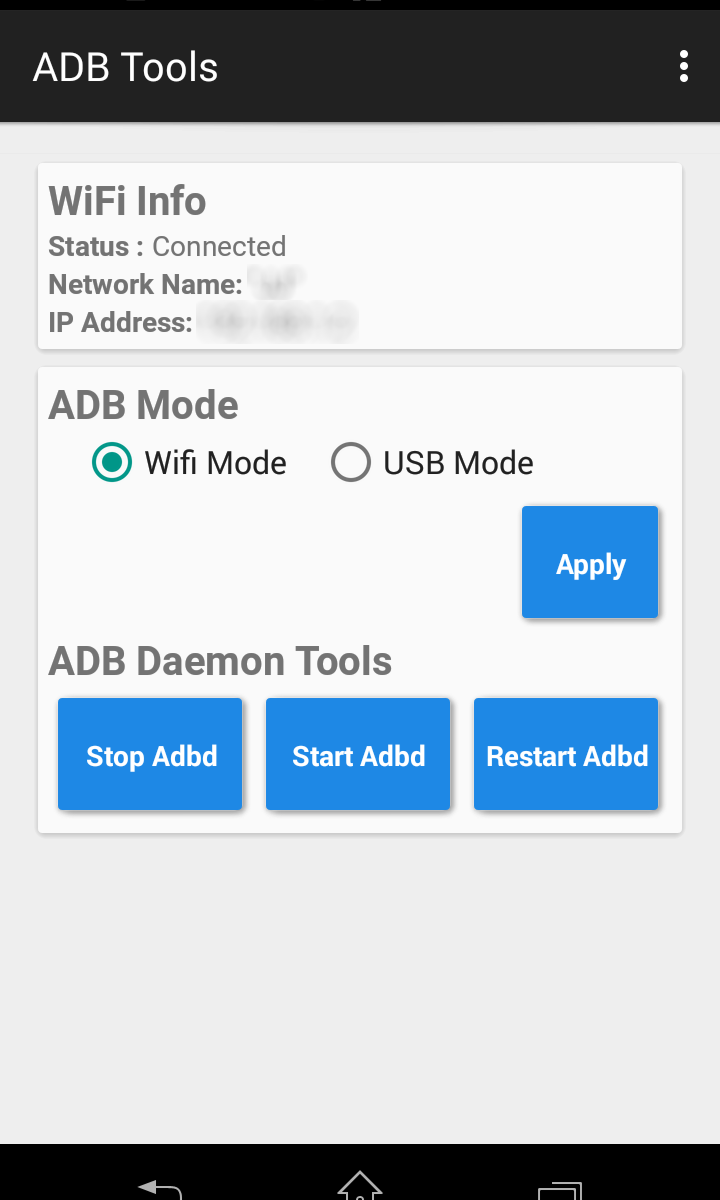Click the WiFi Info heading
This screenshot has height=1200, width=720.
click(127, 201)
